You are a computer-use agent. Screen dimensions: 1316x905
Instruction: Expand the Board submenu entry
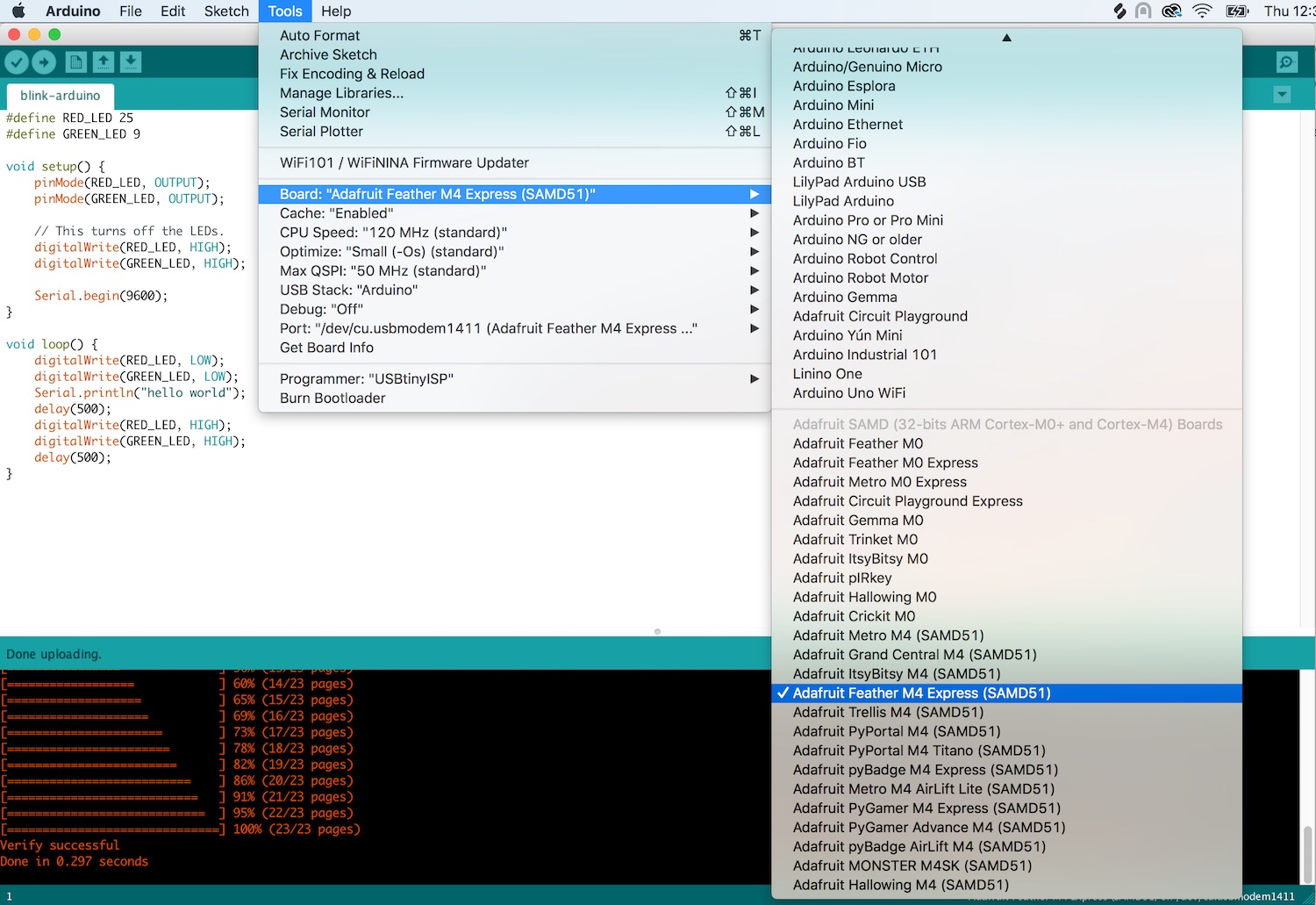tap(515, 194)
